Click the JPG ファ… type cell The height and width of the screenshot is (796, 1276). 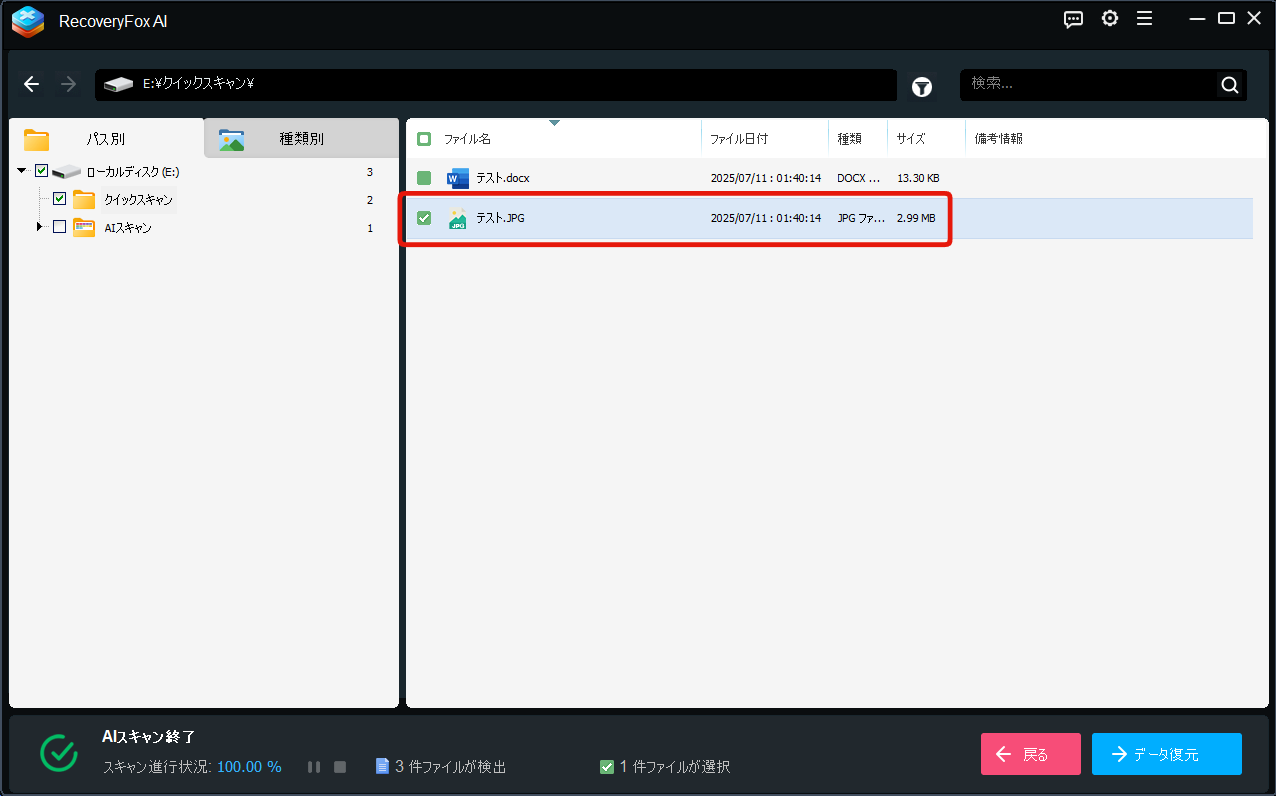tap(861, 218)
